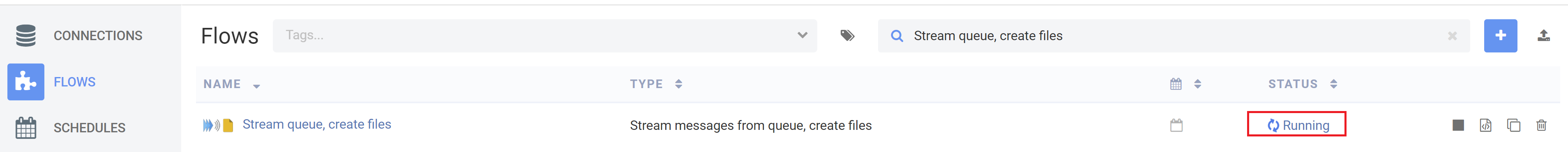This screenshot has width=1568, height=152.
Task: Click the flow's schedule calendar icon
Action: [1176, 125]
